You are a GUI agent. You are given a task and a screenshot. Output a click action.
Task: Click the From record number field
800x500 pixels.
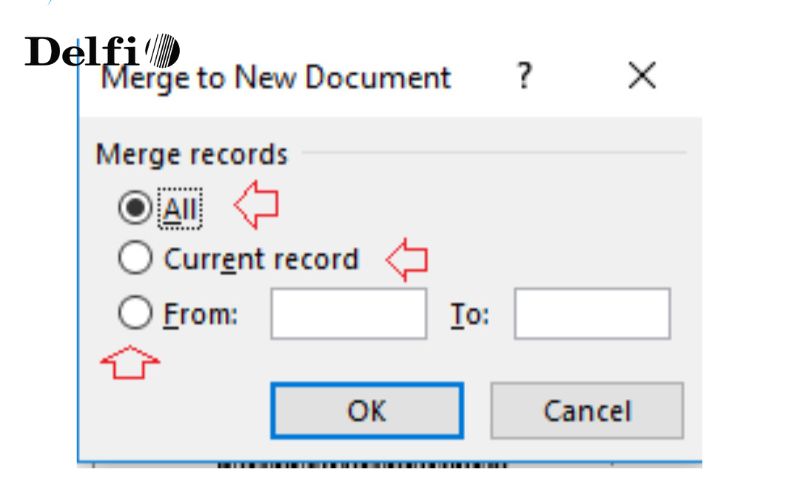348,314
